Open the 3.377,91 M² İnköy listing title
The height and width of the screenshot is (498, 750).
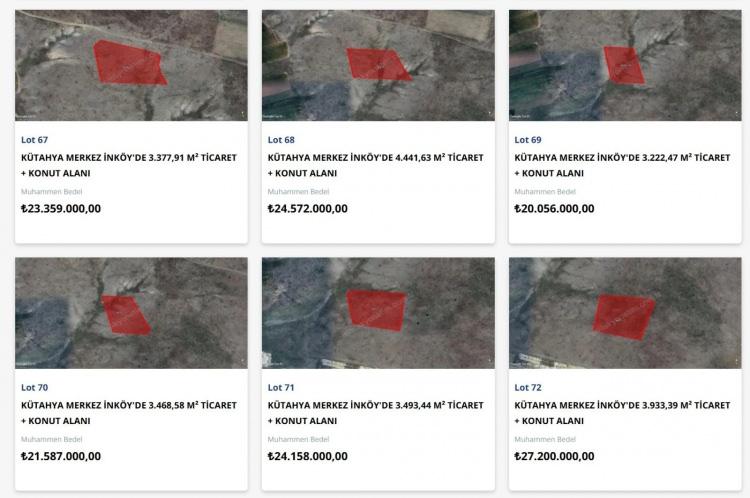(x=129, y=165)
